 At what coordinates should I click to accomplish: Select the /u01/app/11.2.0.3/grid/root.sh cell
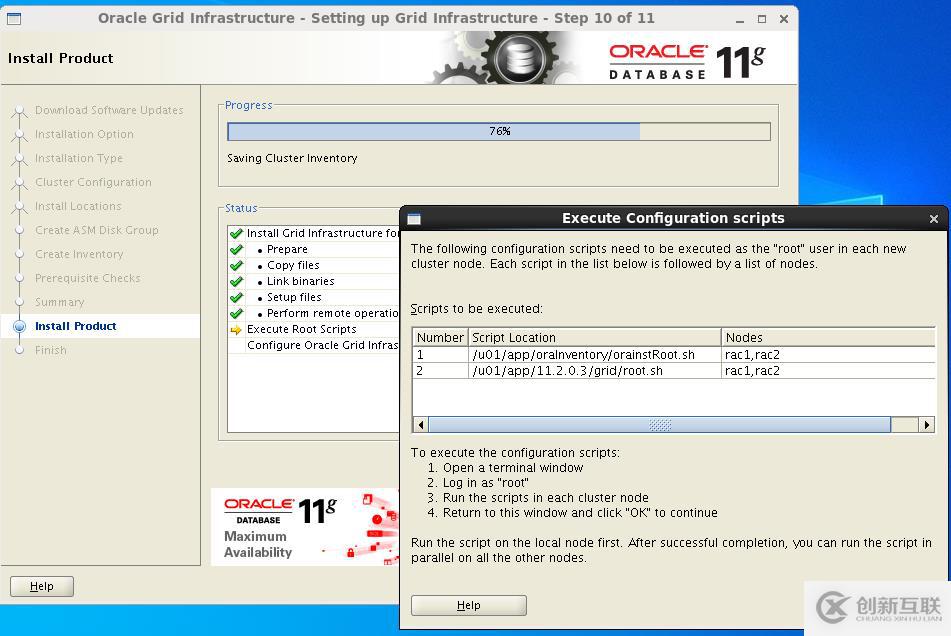594,370
